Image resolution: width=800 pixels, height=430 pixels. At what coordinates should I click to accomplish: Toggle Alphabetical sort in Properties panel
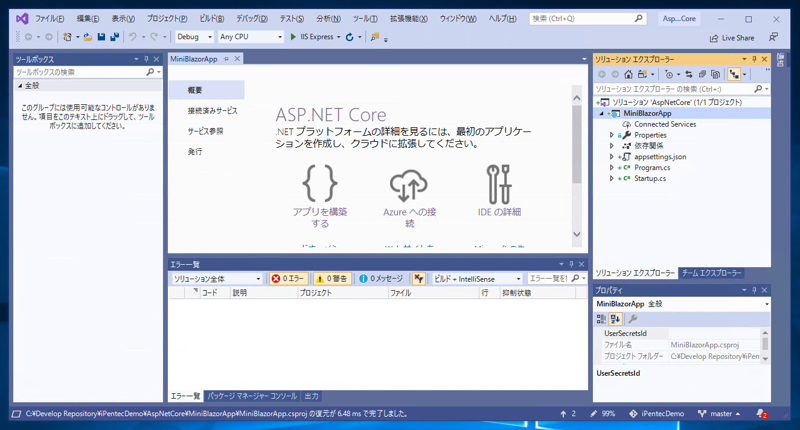click(615, 319)
